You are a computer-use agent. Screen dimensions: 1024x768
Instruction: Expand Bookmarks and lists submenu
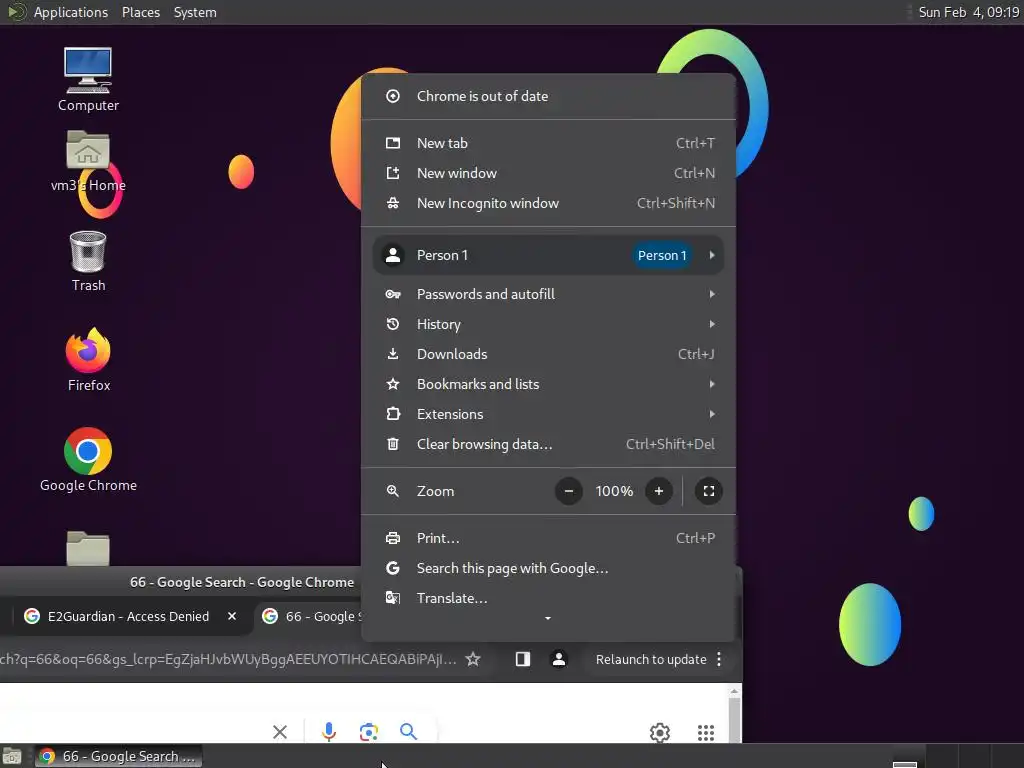coord(548,384)
